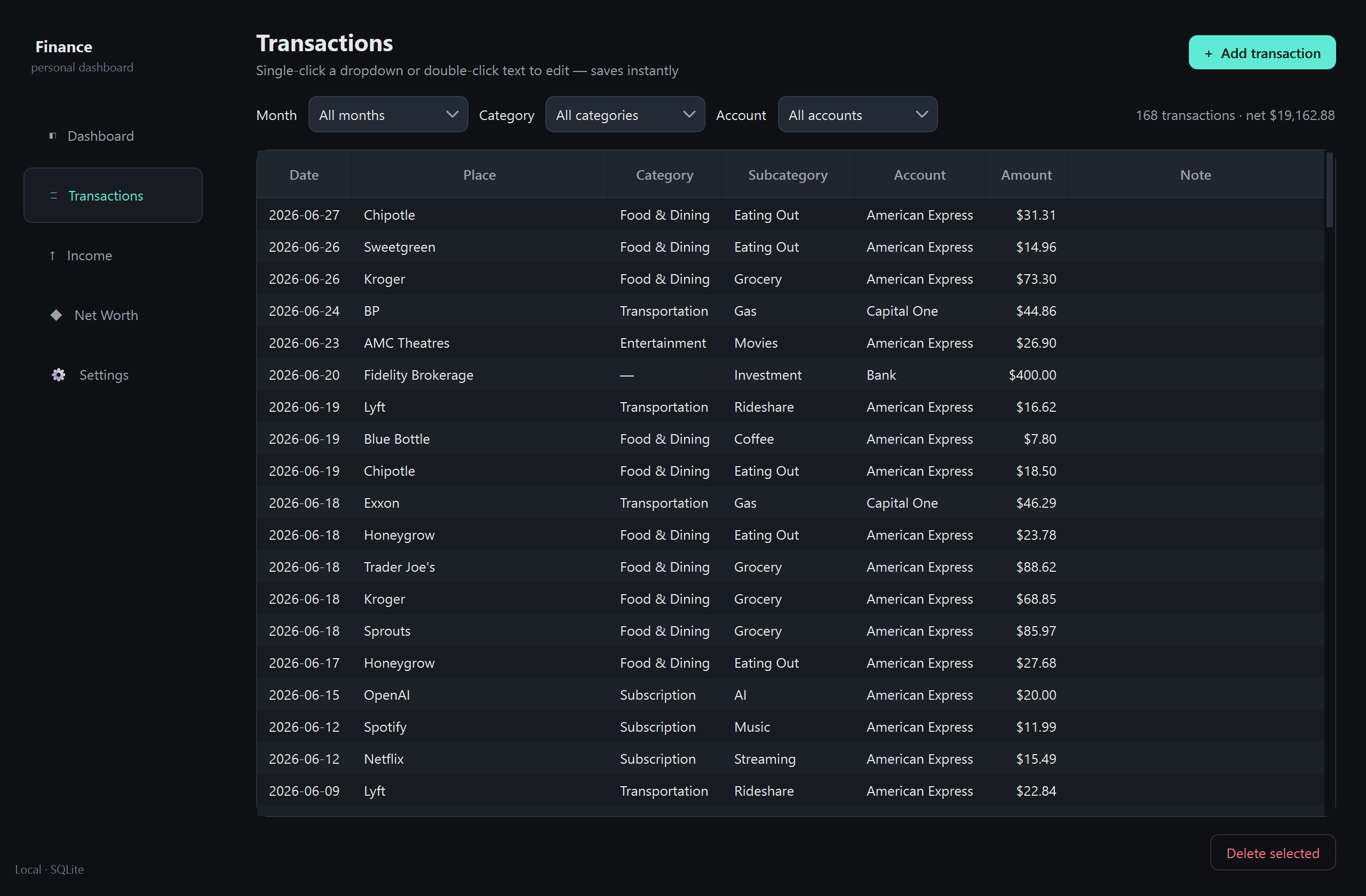Click the Note column header
This screenshot has height=896, width=1366.
pyautogui.click(x=1196, y=175)
